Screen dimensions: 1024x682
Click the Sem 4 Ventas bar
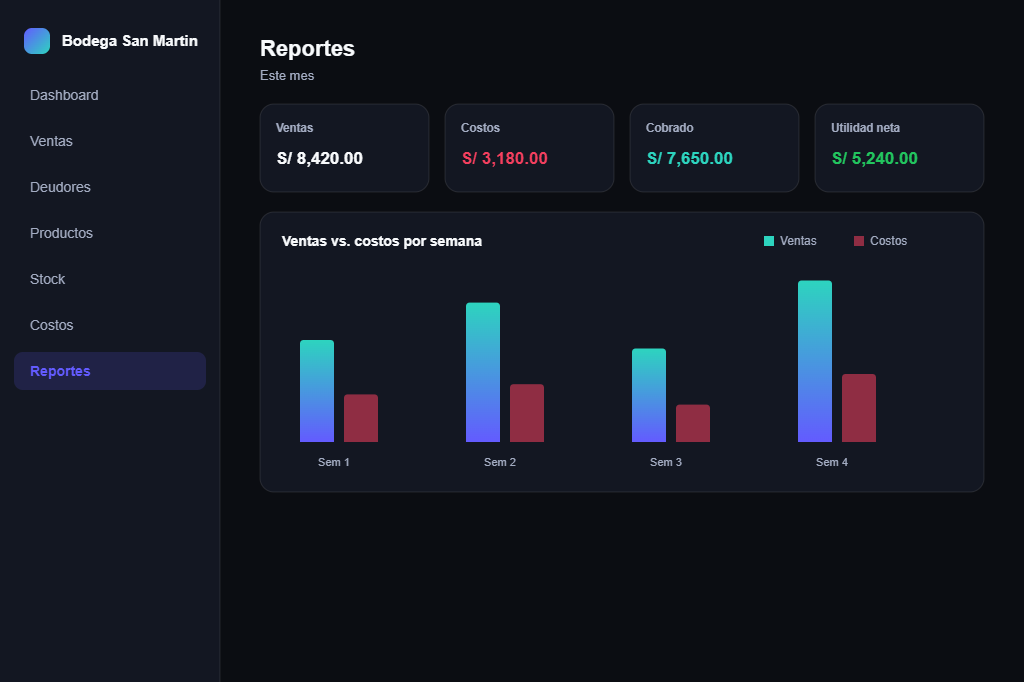[815, 361]
